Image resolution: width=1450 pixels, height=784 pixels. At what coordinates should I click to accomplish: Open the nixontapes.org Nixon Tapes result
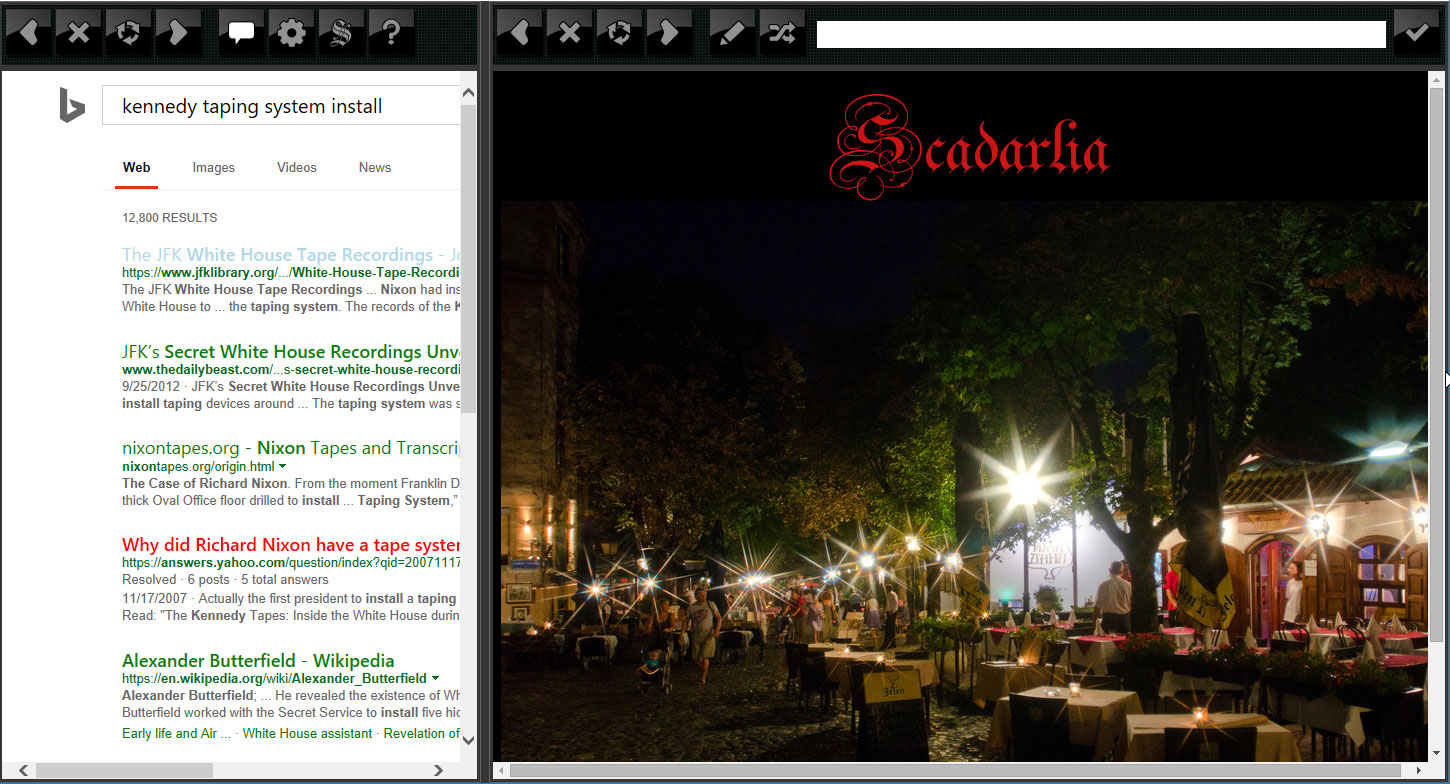point(291,448)
